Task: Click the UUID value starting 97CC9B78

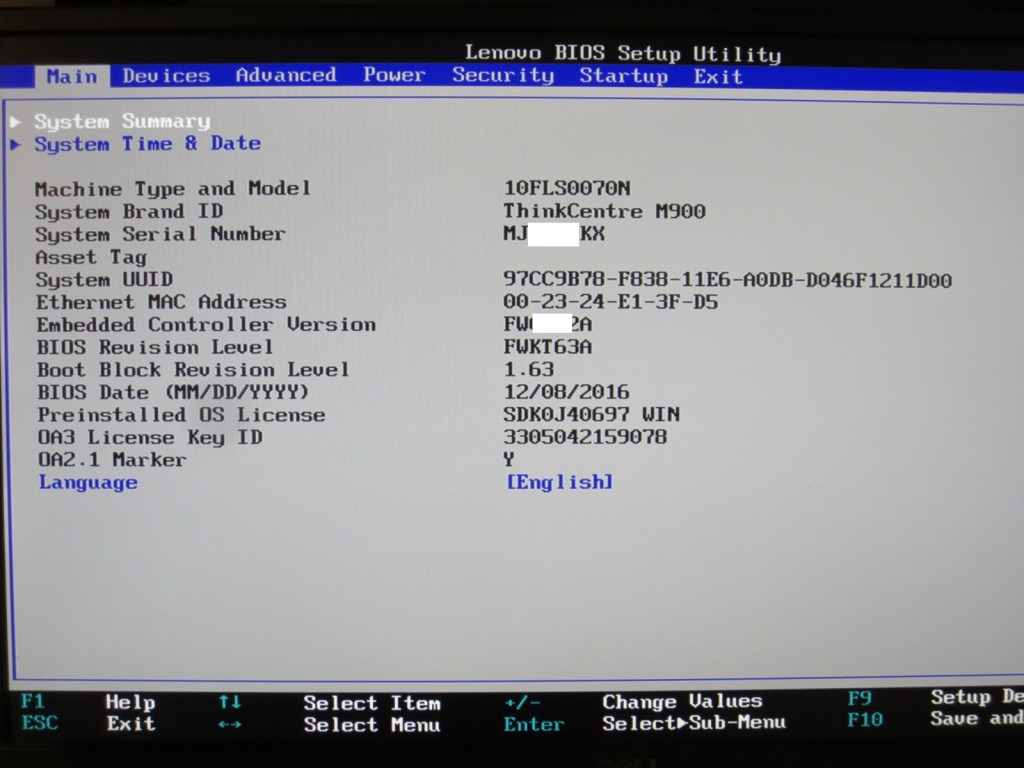Action: 728,280
